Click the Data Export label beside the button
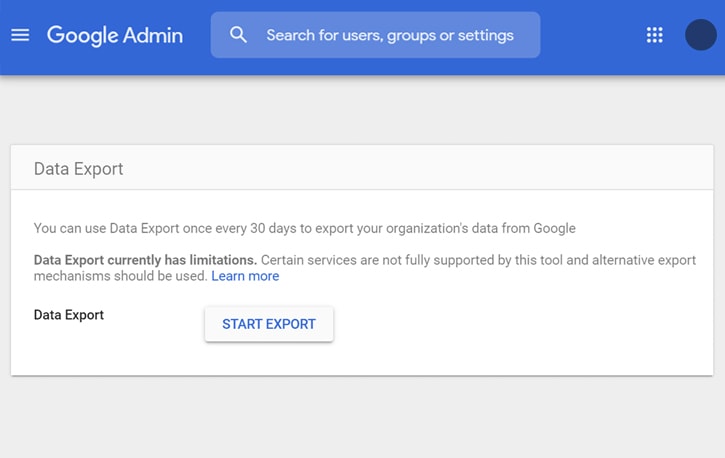725x458 pixels. [x=69, y=315]
